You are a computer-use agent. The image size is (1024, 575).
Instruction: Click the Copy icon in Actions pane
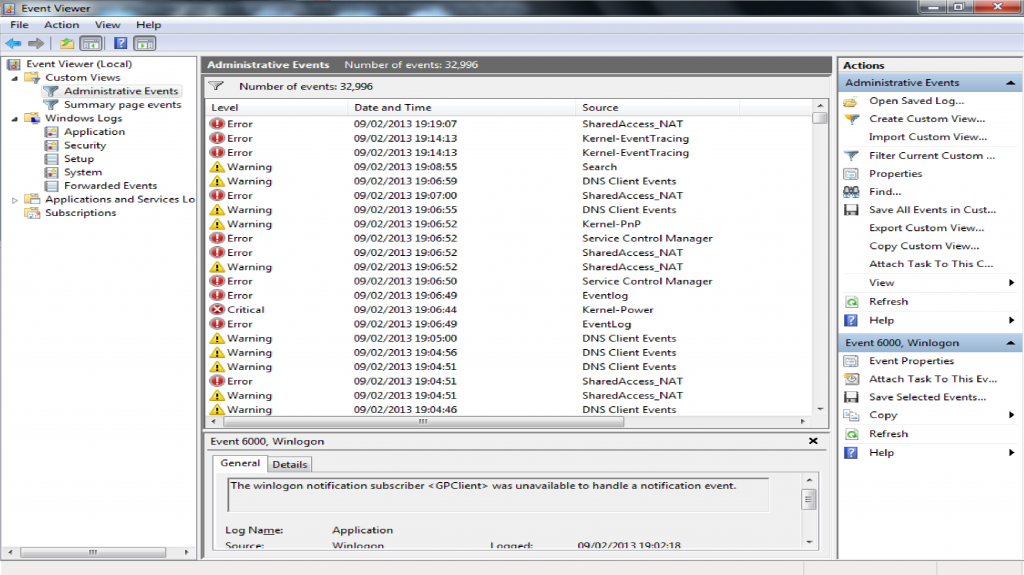pyautogui.click(x=851, y=415)
